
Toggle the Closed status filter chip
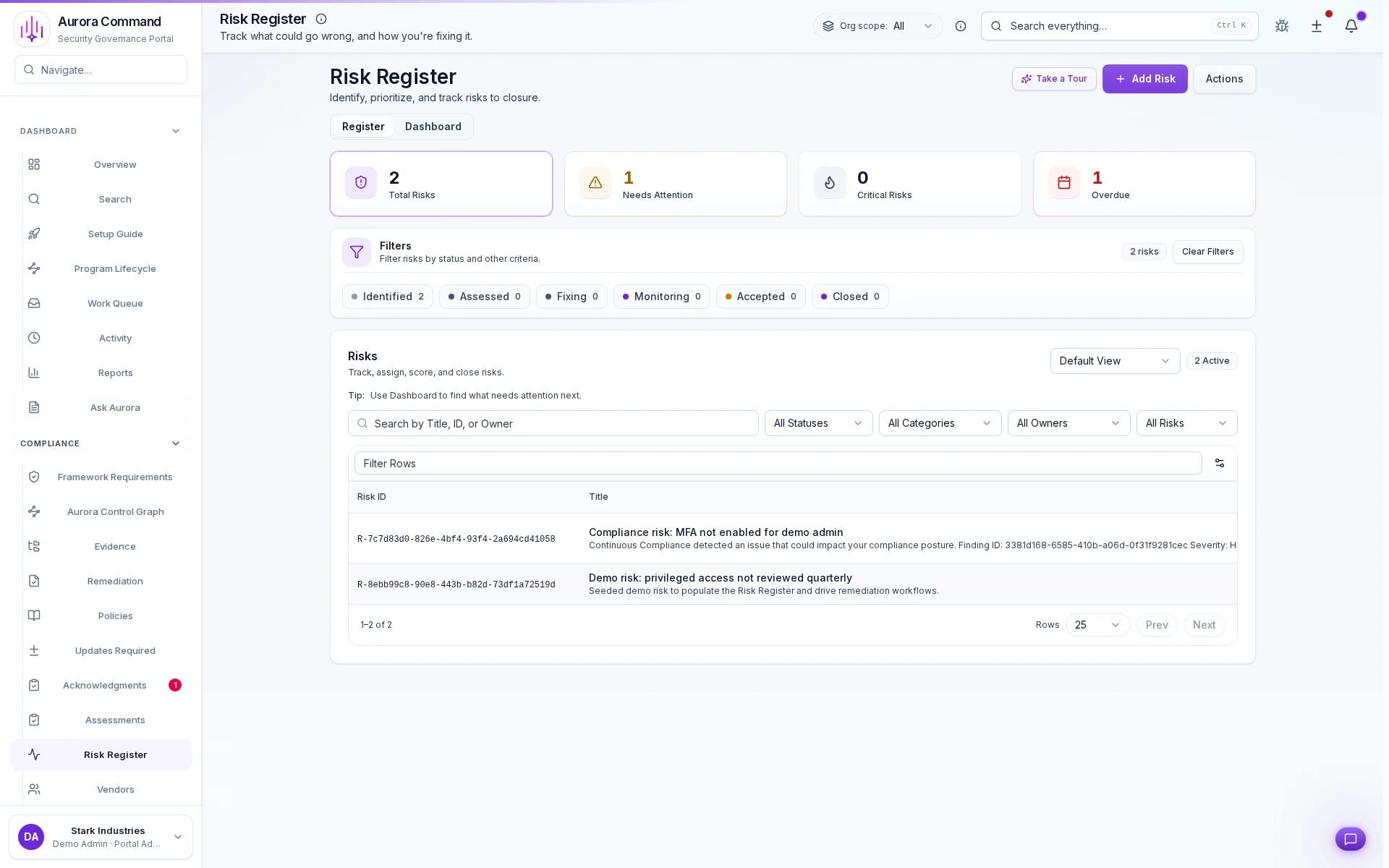click(850, 297)
